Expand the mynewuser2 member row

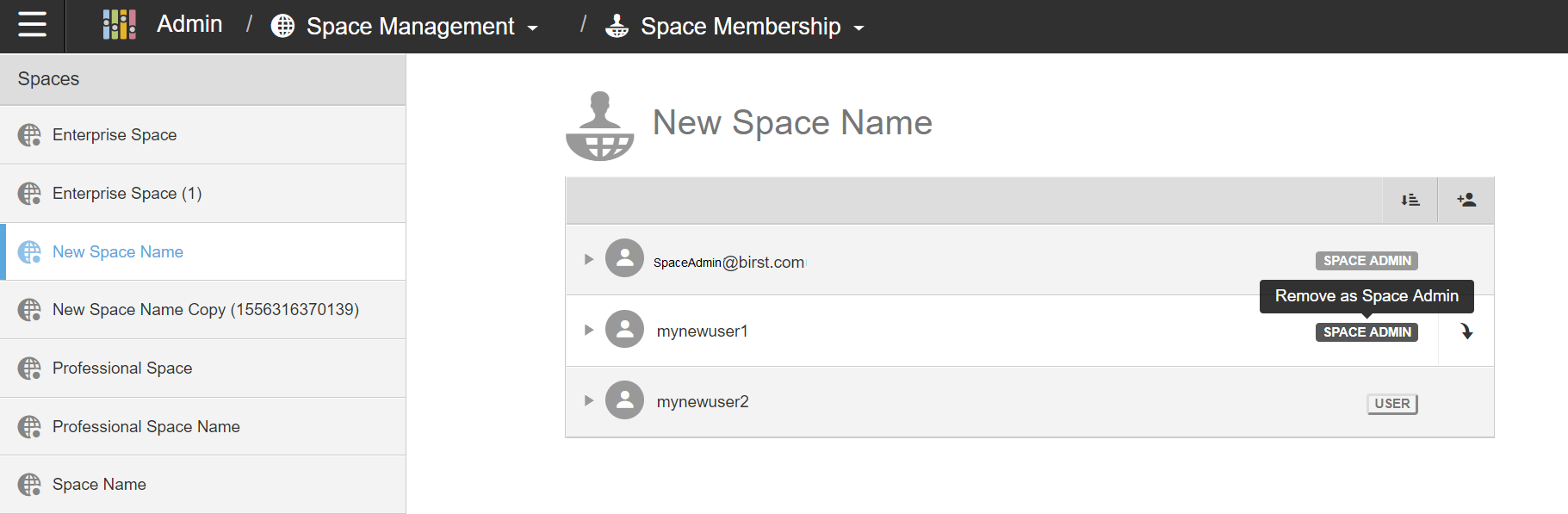coord(589,400)
